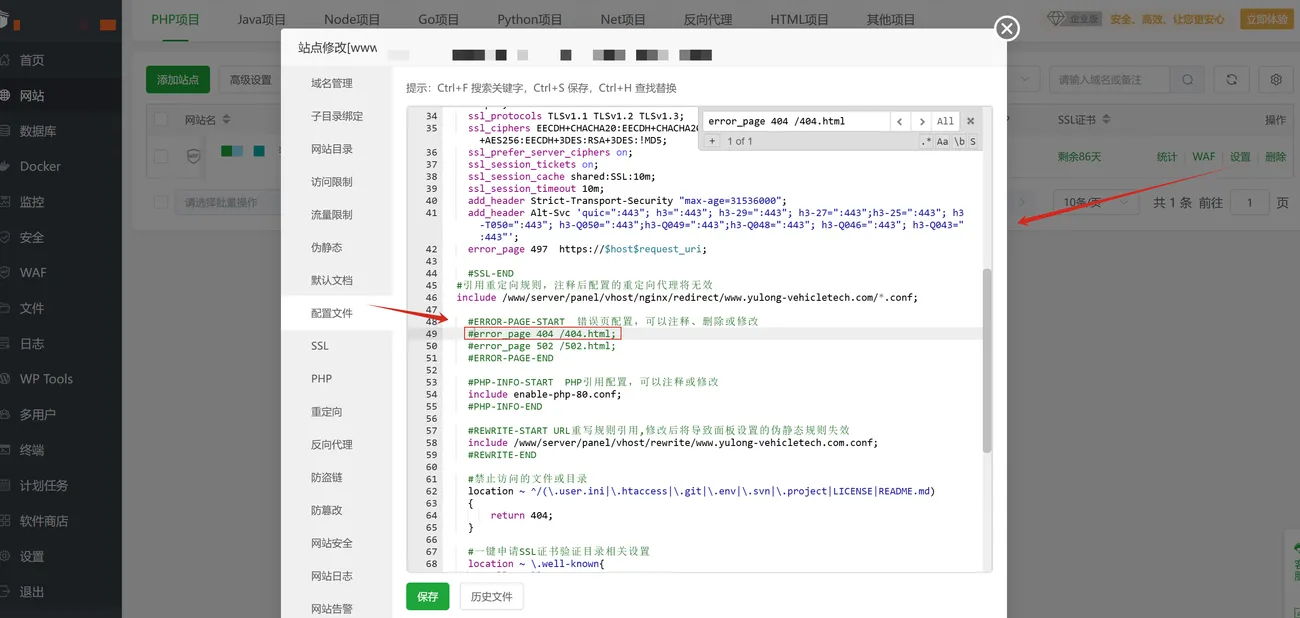Toggle RegExp search option
This screenshot has width=1300, height=618.
pyautogui.click(x=927, y=142)
